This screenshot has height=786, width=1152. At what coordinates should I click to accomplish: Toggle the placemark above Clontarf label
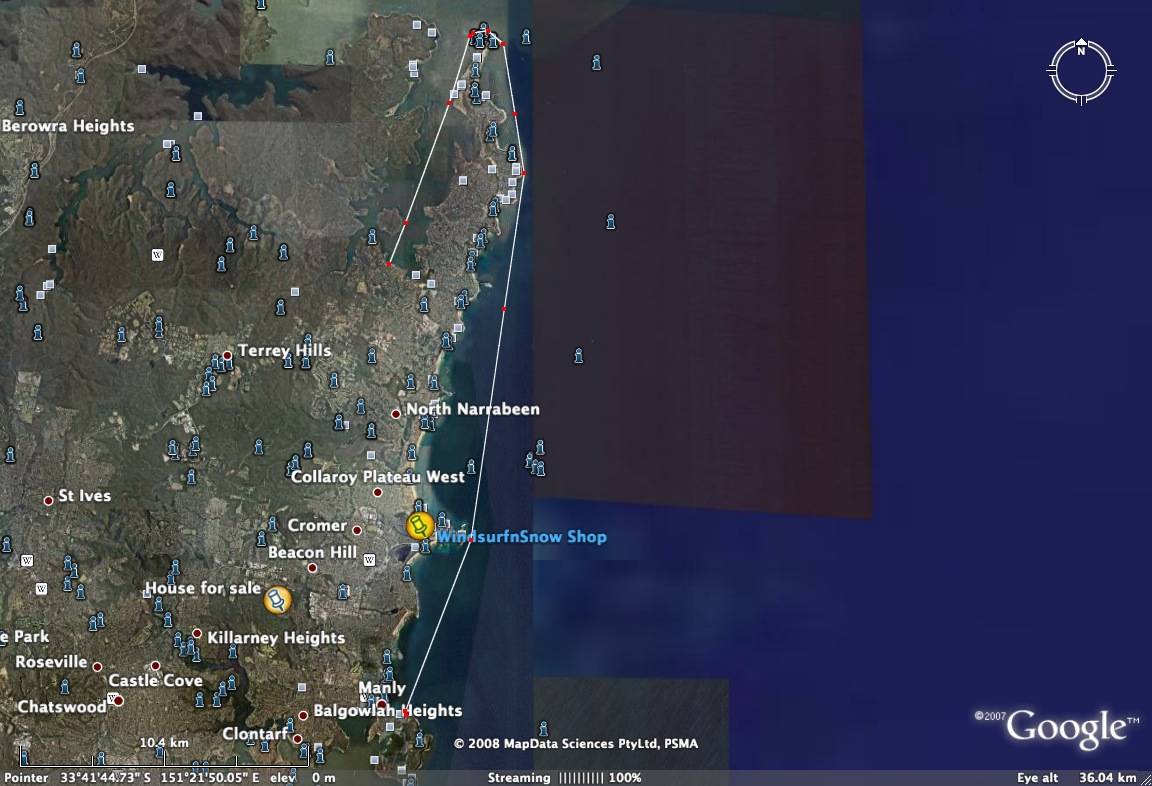289,727
